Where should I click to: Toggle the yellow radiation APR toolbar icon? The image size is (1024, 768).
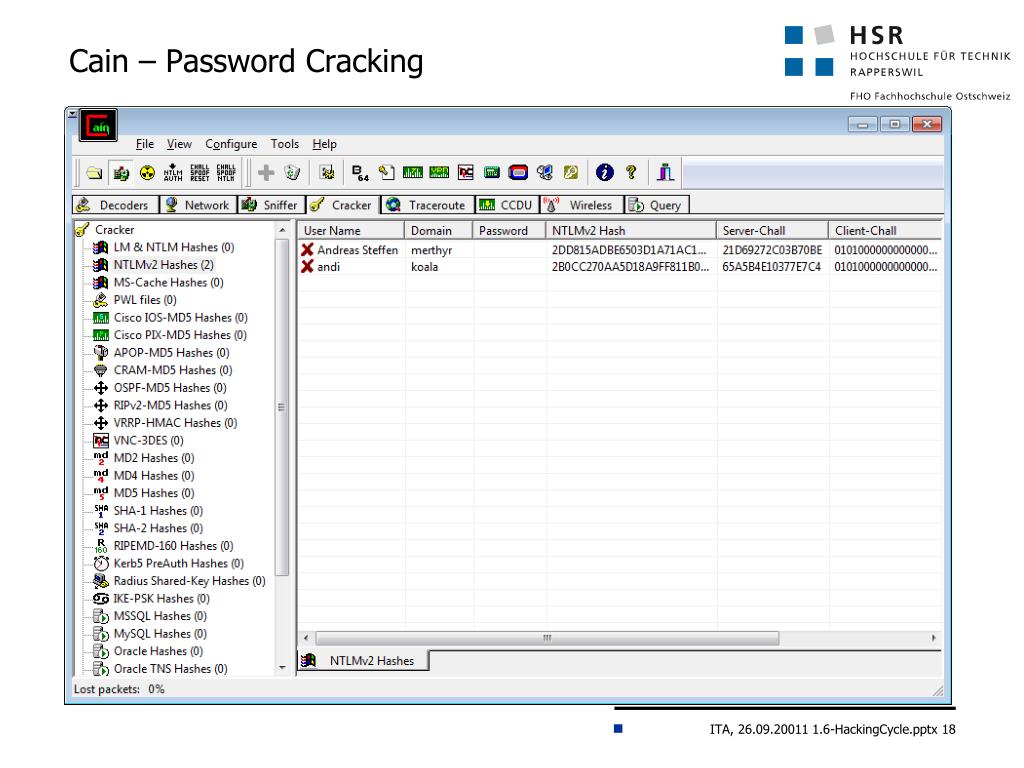148,172
